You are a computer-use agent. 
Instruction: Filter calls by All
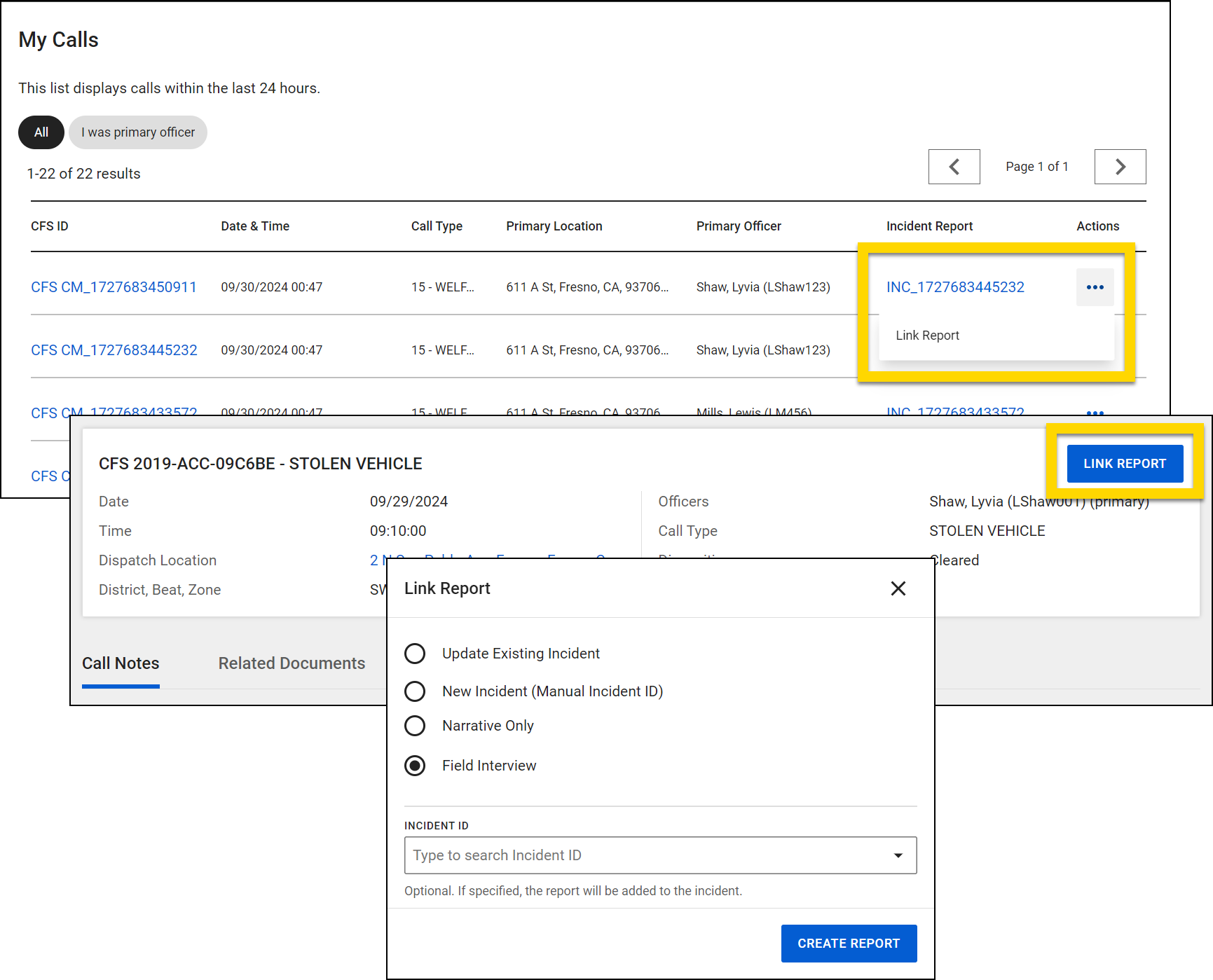[x=41, y=132]
